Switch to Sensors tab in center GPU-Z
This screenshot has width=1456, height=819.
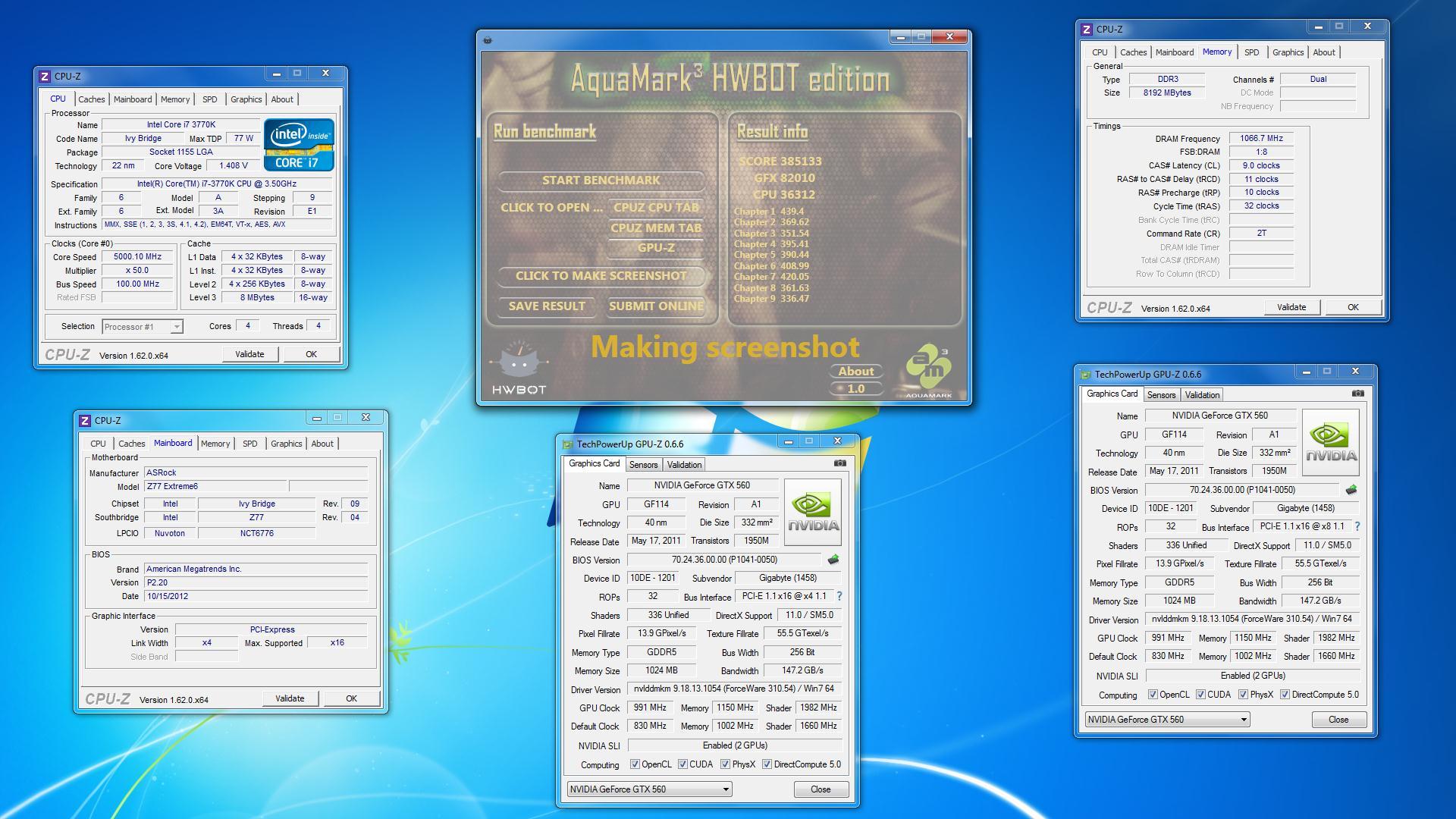[x=643, y=465]
